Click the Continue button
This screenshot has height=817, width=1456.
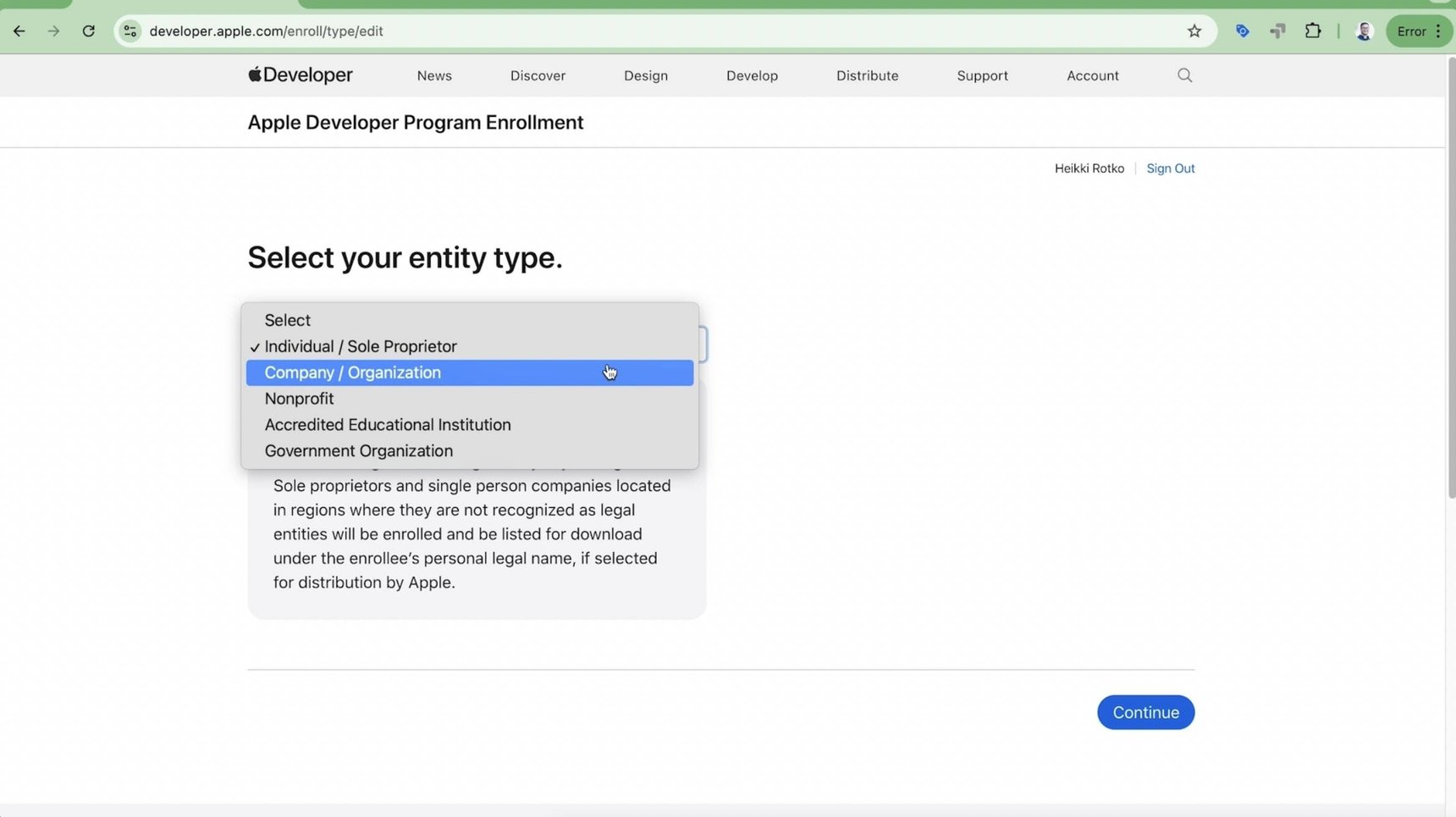click(1145, 712)
